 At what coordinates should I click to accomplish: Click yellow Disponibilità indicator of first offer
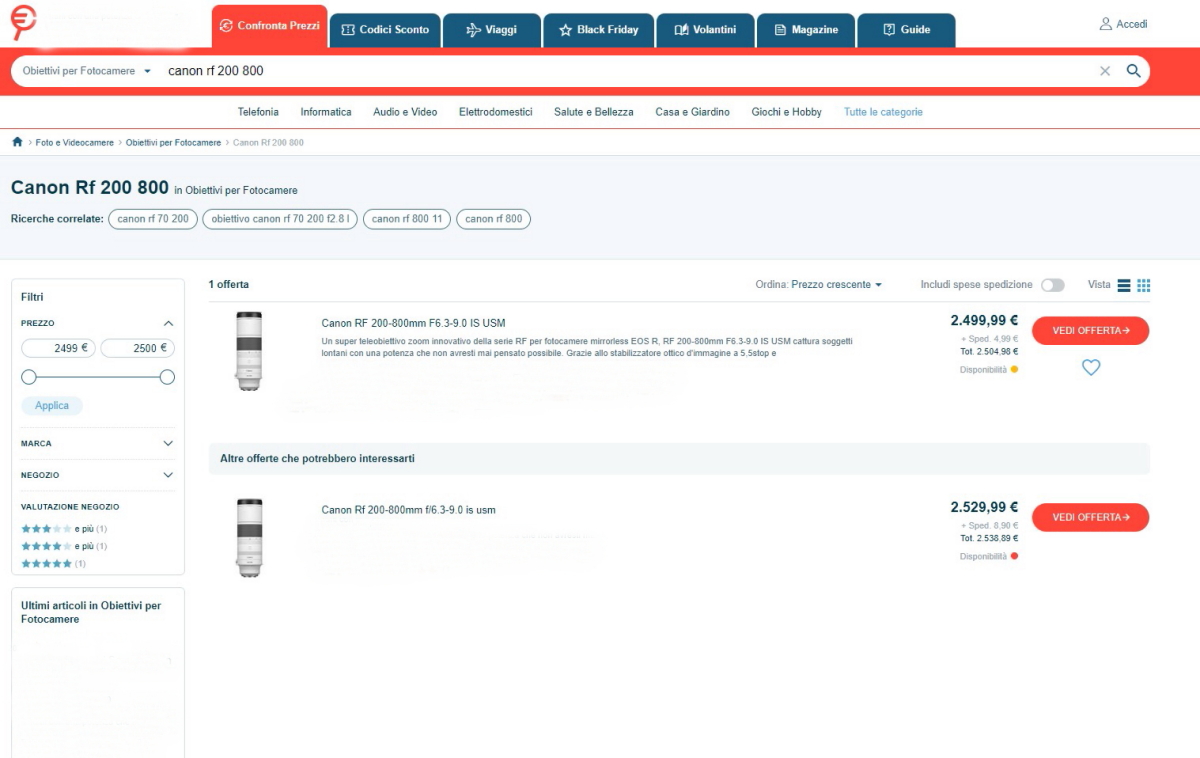click(x=1014, y=370)
